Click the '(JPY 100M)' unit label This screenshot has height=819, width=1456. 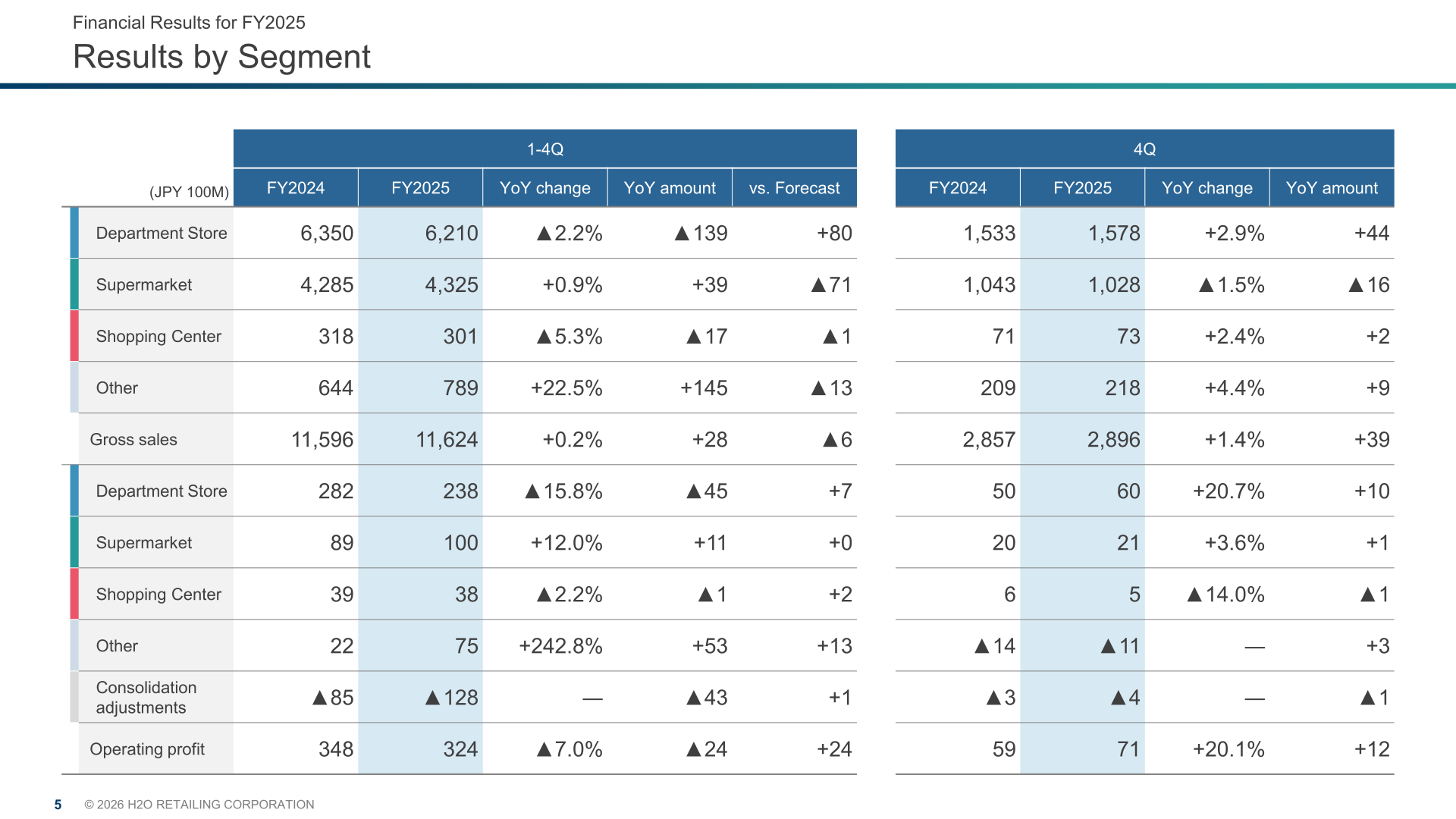189,192
